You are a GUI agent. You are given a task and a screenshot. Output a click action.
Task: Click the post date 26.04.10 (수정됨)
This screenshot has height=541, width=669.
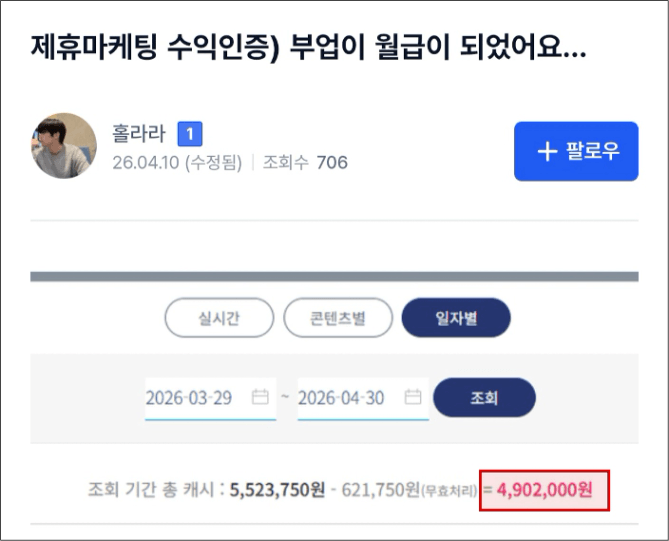[x=177, y=163]
